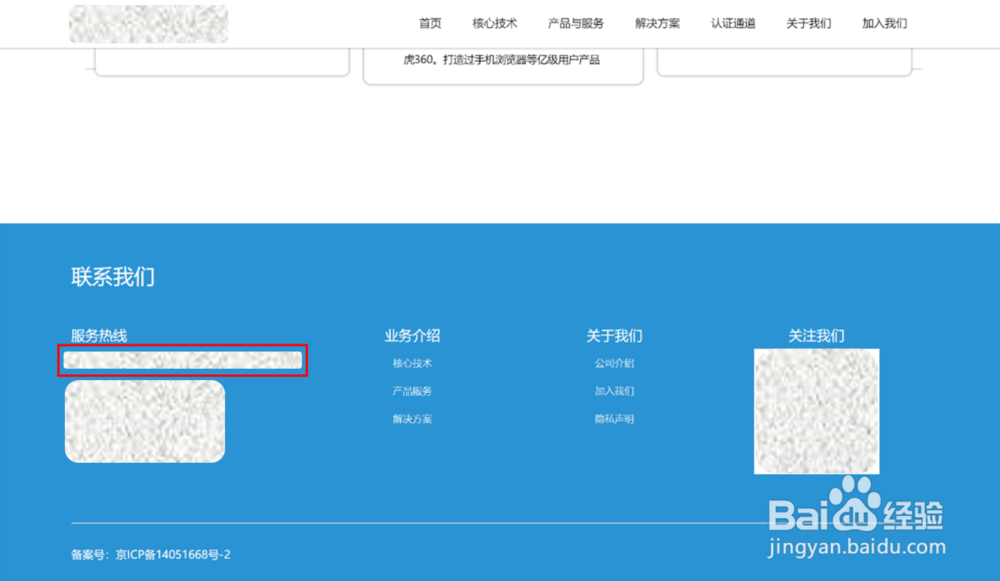Open 关于我们 from the top navigation
The height and width of the screenshot is (581, 1000).
click(x=807, y=23)
